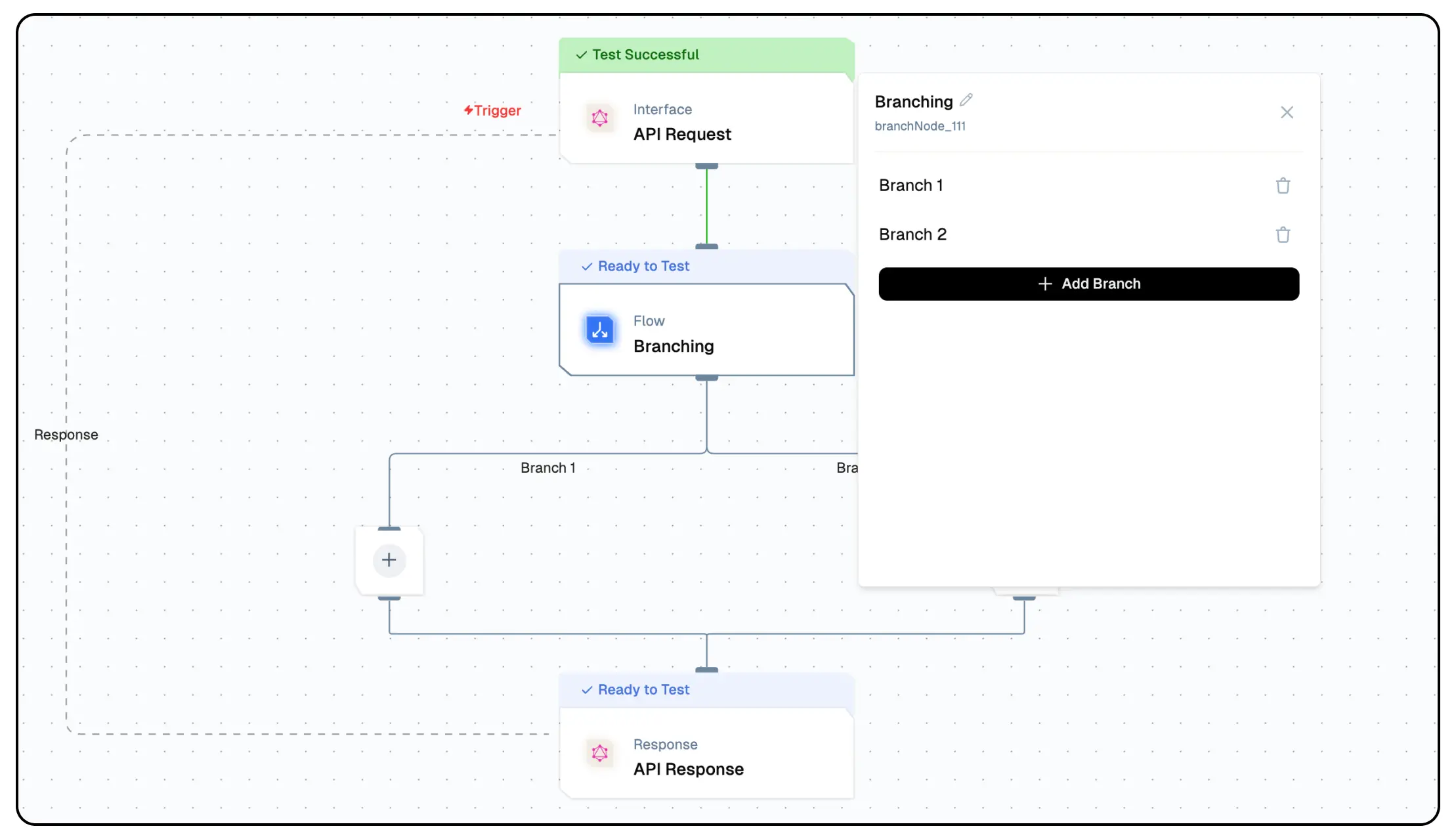
Task: Click the Branch 1 connector label on canvas
Action: pyautogui.click(x=547, y=468)
